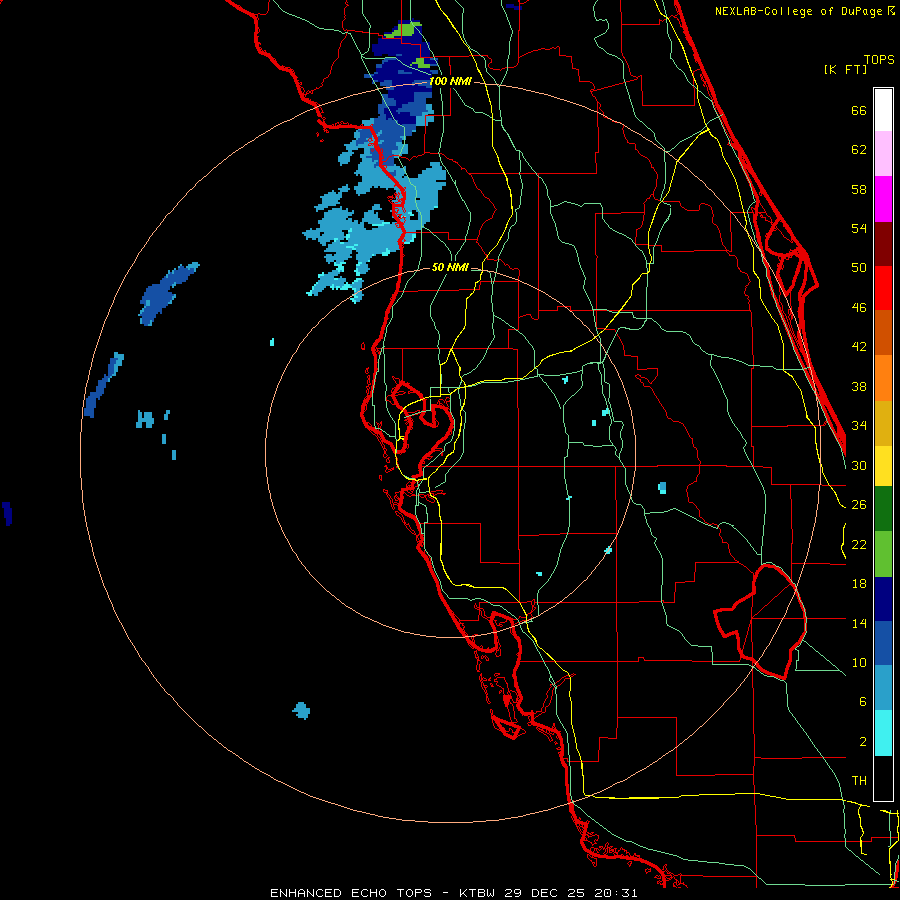Click the white swatch in the TOPS legend
Viewport: 900px width, 900px height.
tap(883, 110)
